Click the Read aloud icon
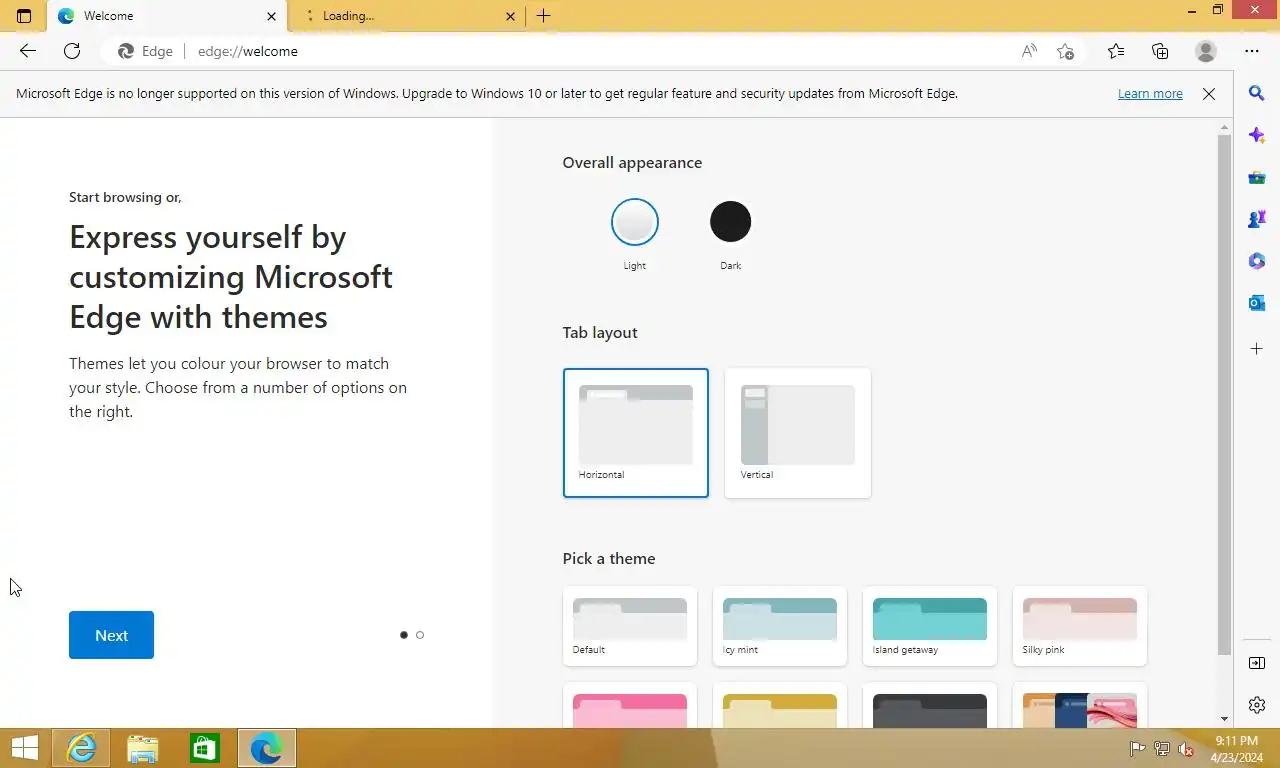The image size is (1280, 768). coord(1029,51)
